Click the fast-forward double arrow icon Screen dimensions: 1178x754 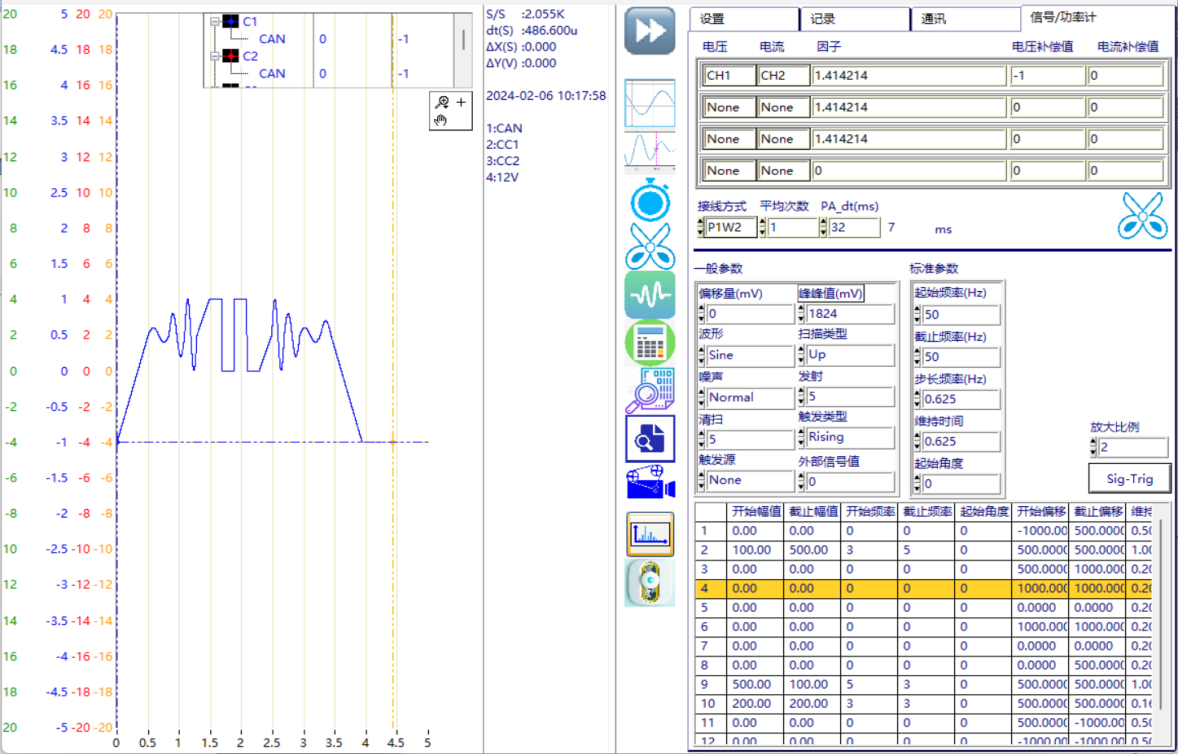[650, 30]
